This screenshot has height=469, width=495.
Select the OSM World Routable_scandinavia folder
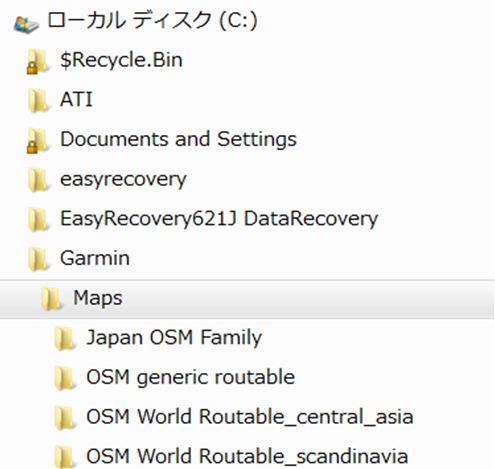click(247, 456)
